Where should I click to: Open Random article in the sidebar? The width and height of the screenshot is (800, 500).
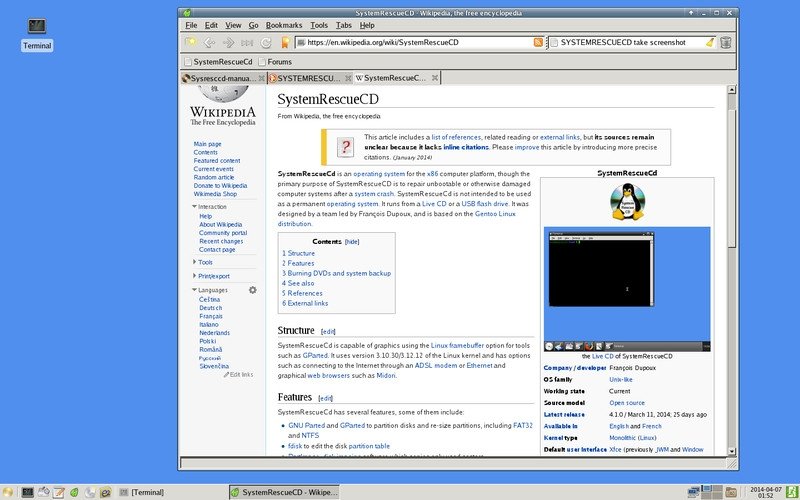click(214, 178)
